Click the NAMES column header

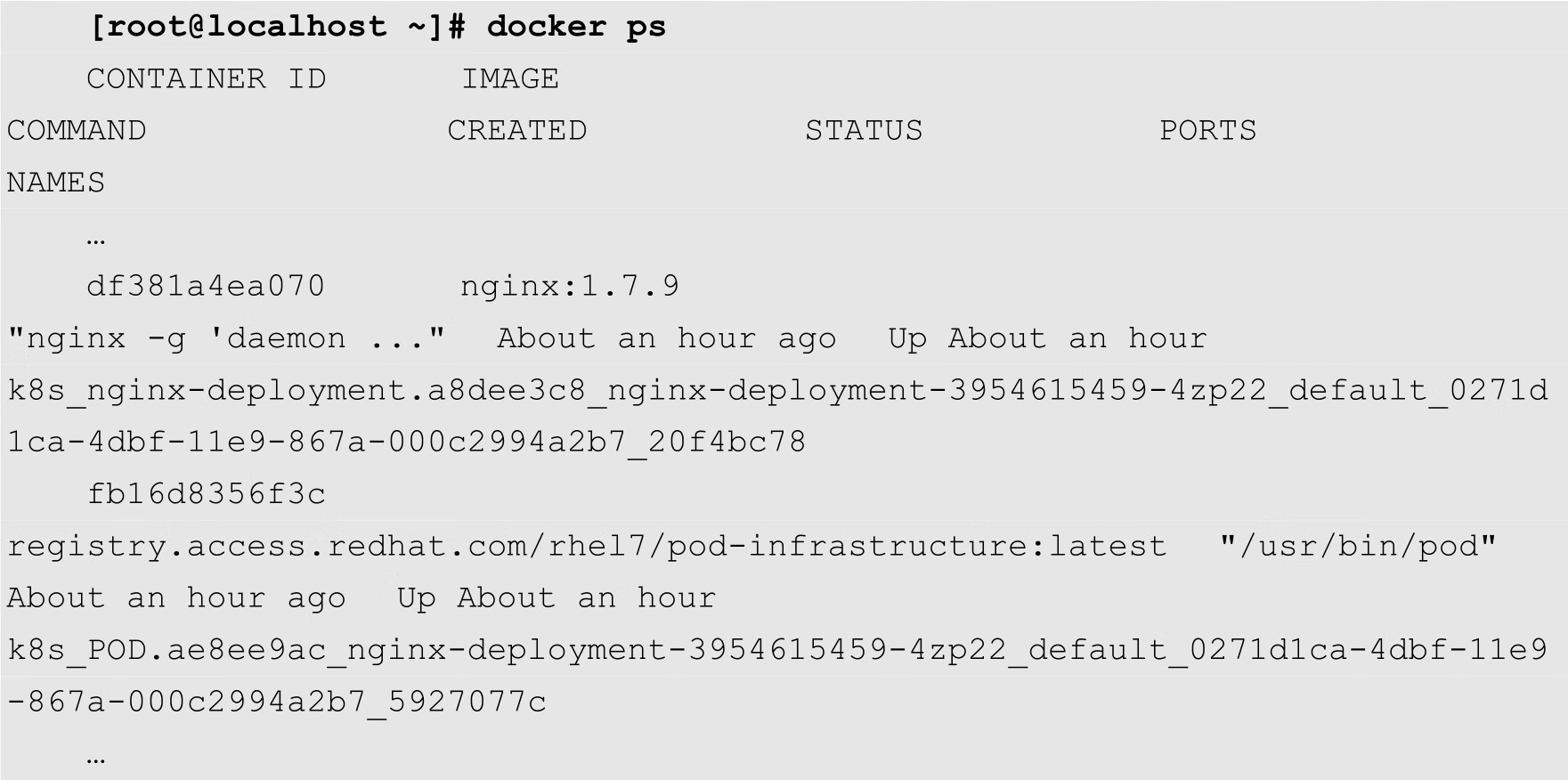[56, 183]
